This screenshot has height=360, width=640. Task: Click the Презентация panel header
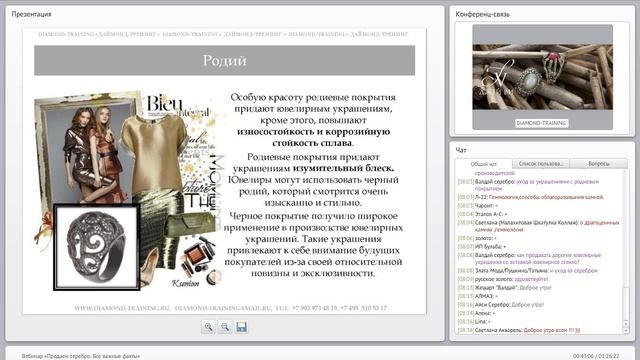(x=31, y=14)
